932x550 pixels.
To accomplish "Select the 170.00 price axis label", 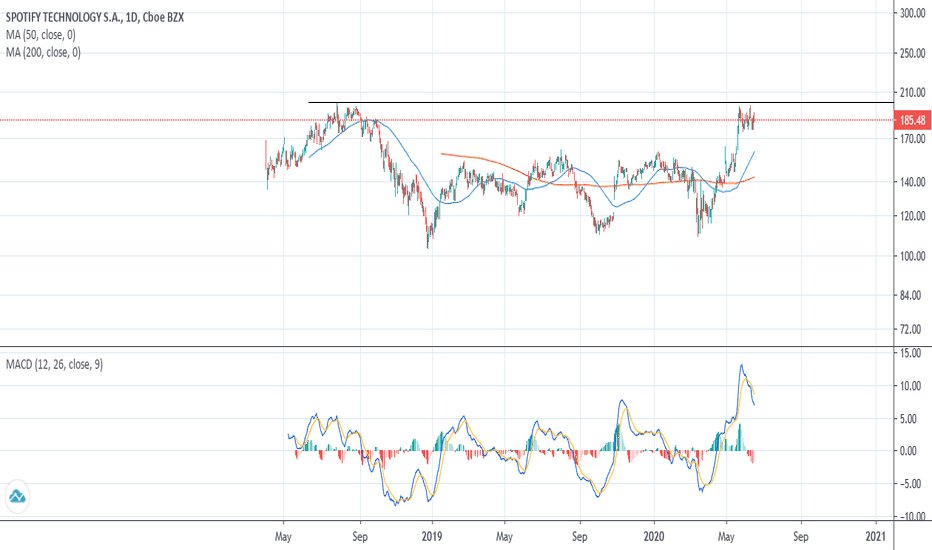I will pos(913,139).
